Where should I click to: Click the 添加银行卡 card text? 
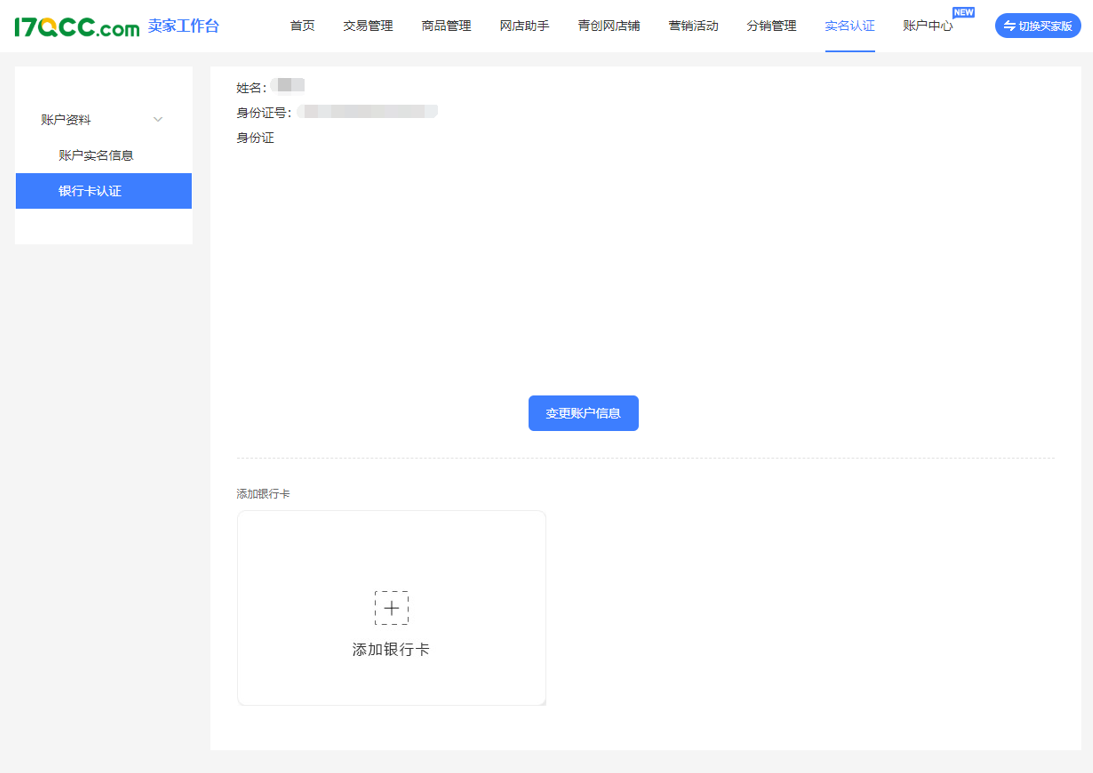click(x=391, y=650)
